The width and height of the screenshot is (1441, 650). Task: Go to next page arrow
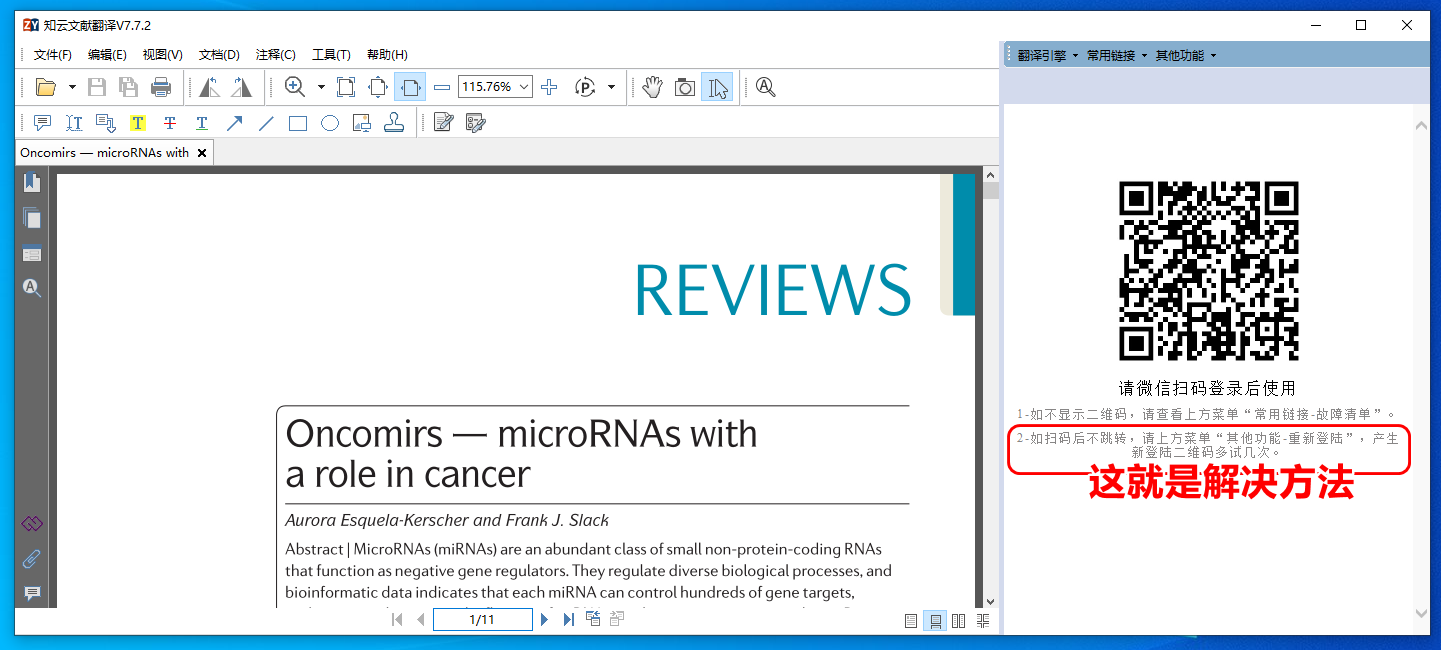point(544,620)
